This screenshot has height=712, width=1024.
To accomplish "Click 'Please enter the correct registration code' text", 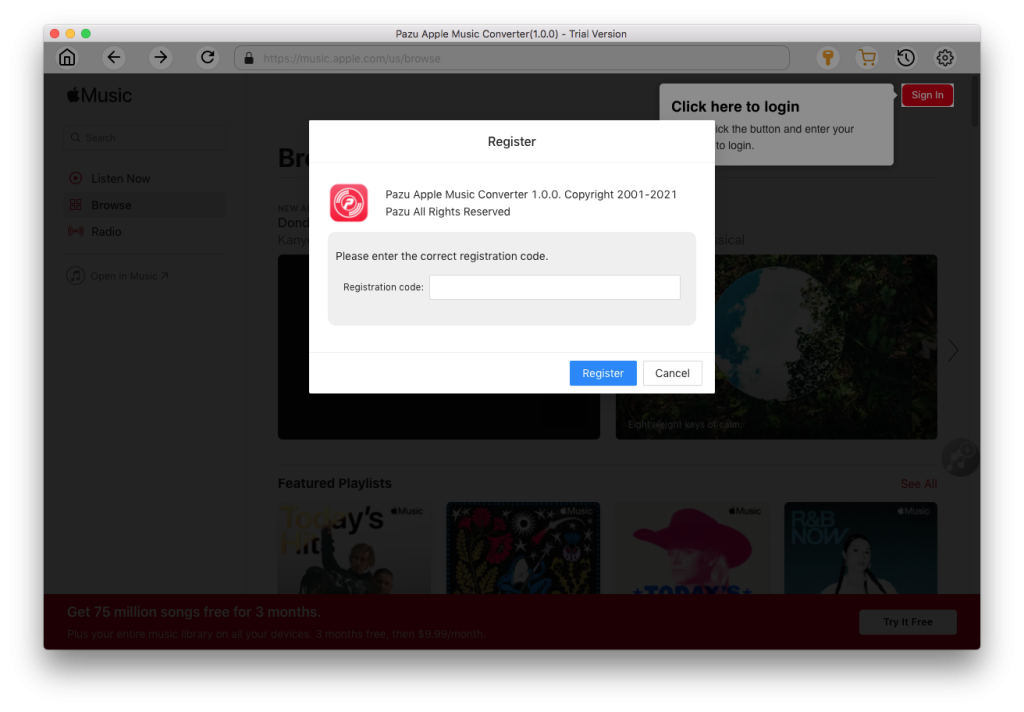I will 442,256.
